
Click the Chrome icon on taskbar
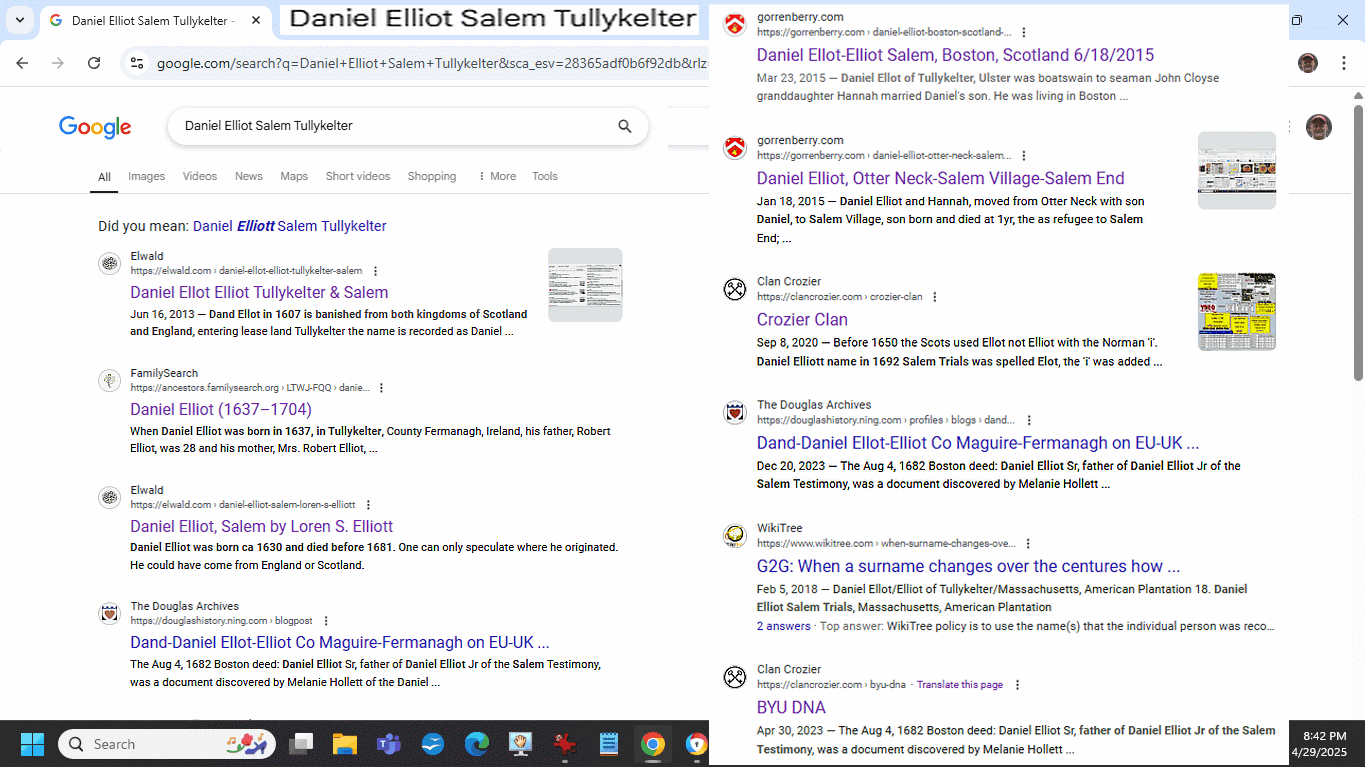[x=653, y=744]
